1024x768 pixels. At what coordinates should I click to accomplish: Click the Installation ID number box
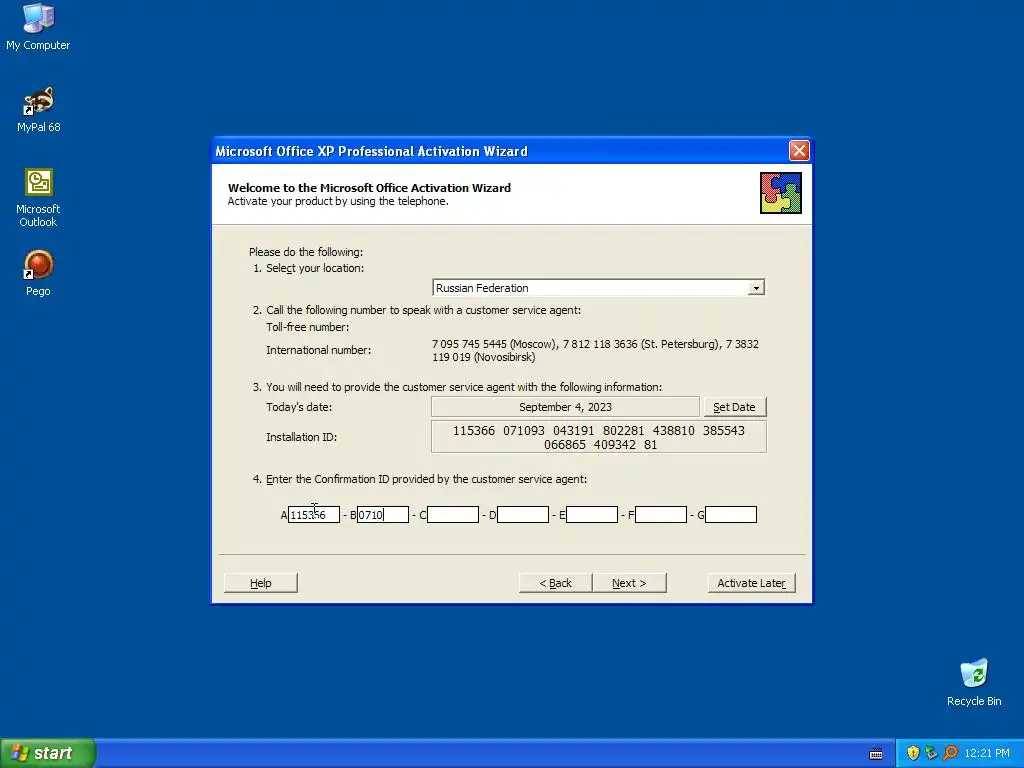[x=599, y=437]
